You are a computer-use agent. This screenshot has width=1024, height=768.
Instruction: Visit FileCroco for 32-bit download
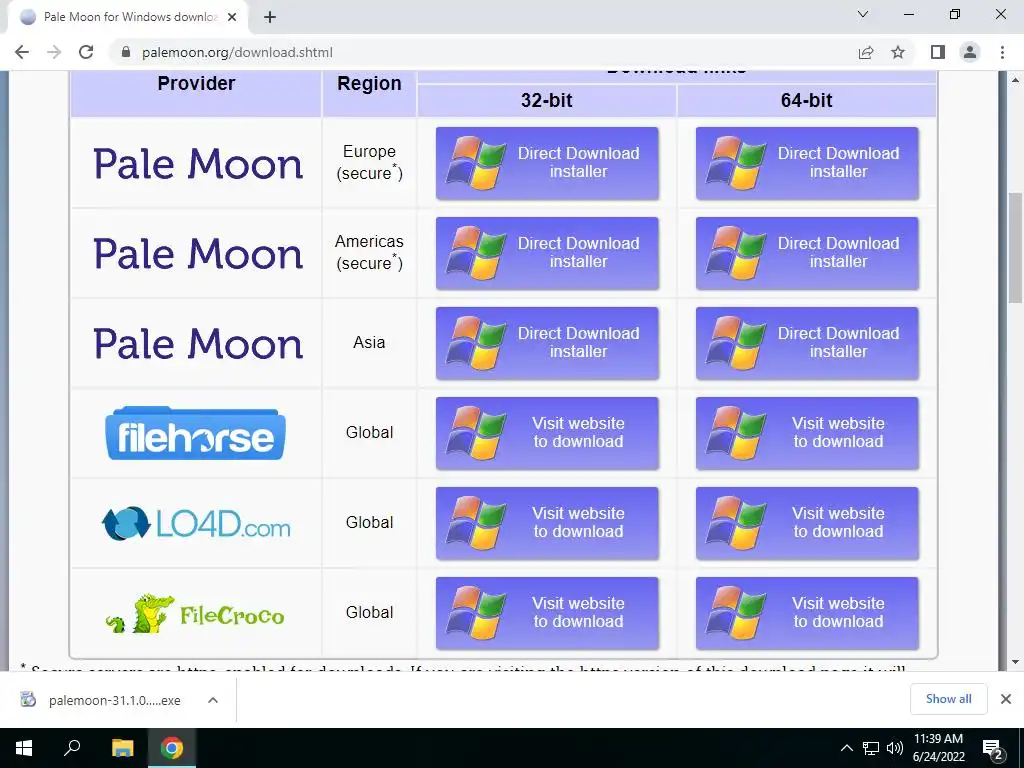(547, 614)
